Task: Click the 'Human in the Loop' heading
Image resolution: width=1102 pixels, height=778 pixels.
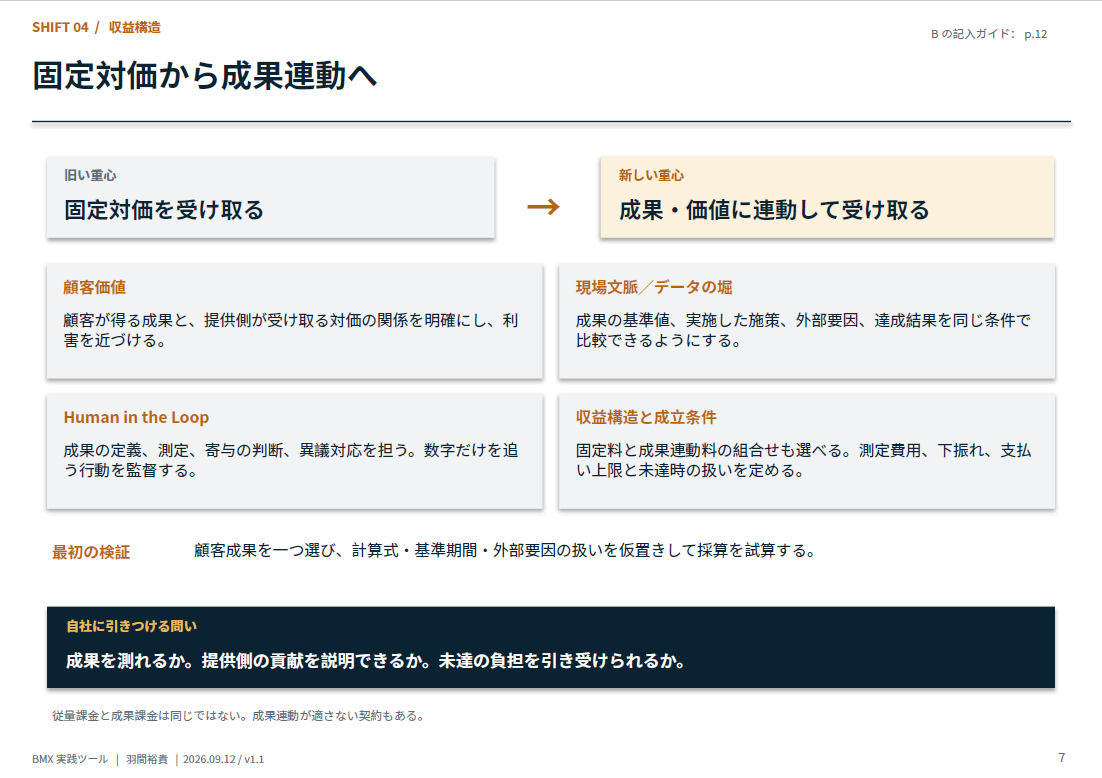Action: (136, 417)
